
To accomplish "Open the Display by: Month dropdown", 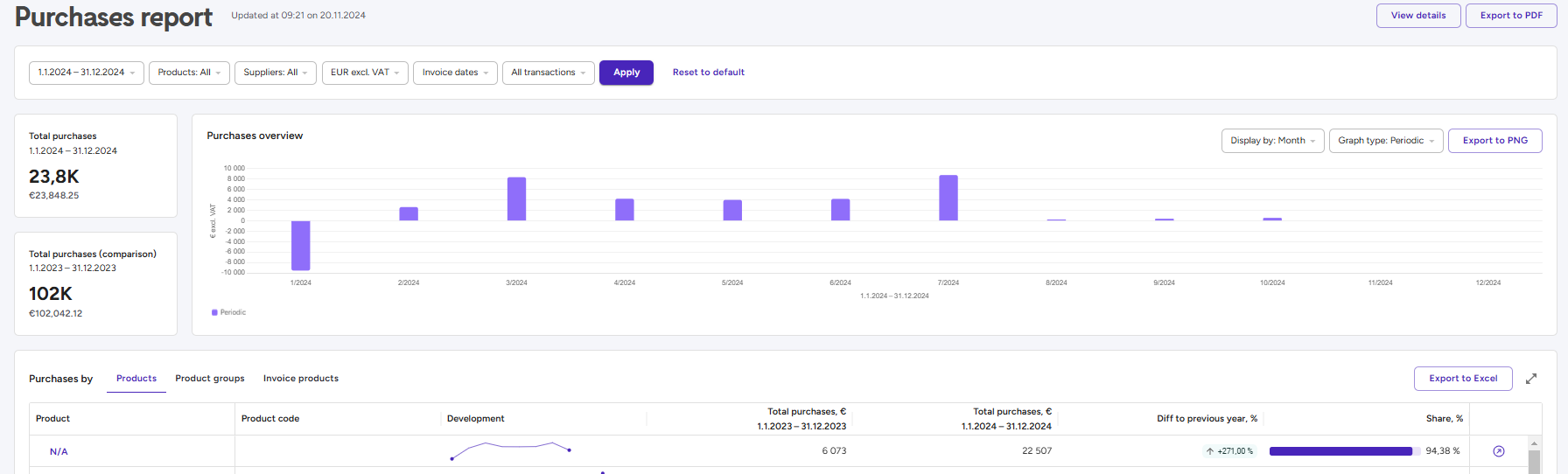I will coord(1272,141).
